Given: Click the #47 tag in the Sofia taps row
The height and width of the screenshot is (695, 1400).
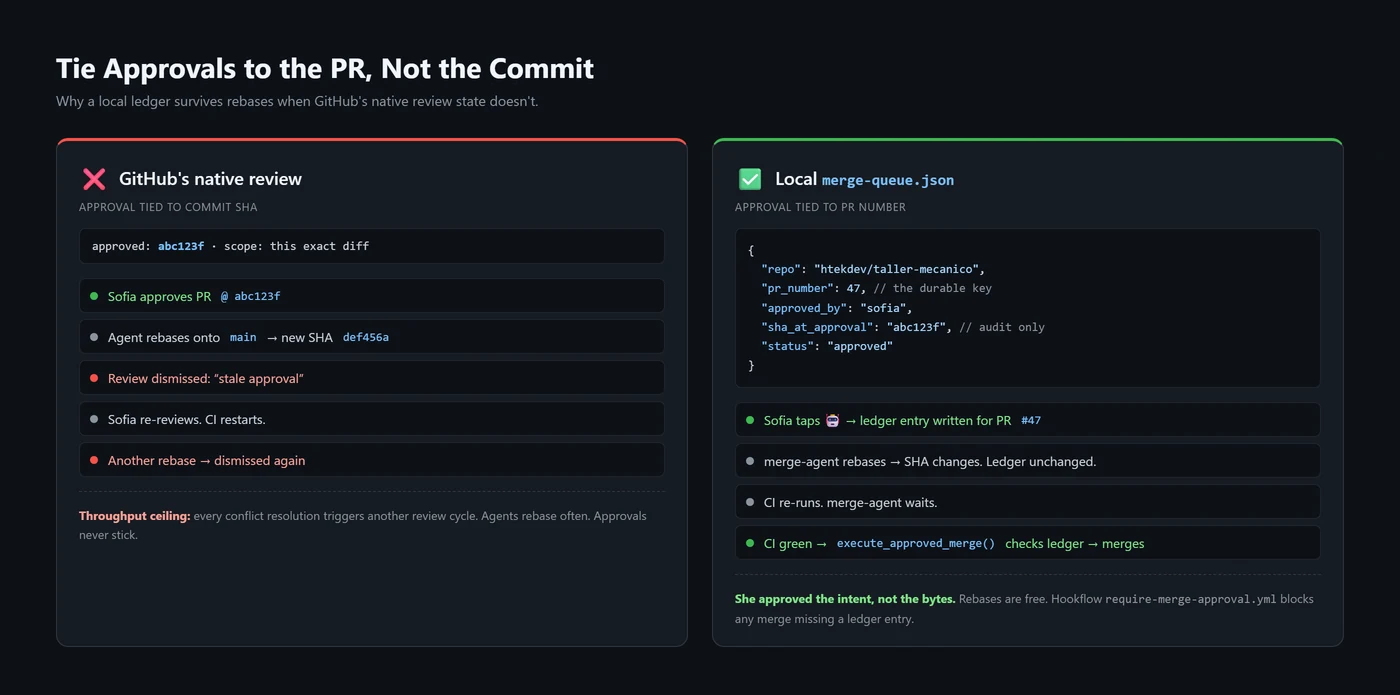Looking at the screenshot, I should tap(1031, 420).
